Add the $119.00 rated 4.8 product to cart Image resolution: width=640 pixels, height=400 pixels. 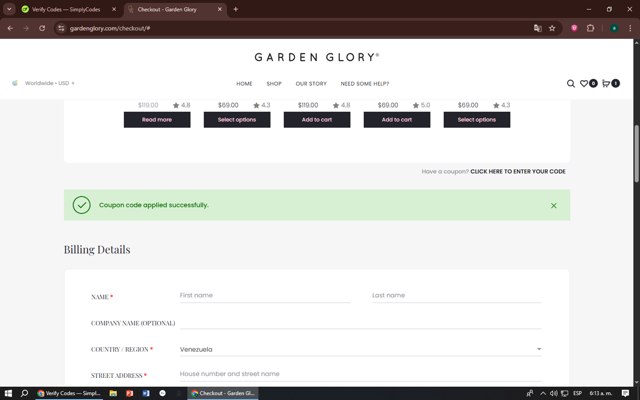[317, 120]
